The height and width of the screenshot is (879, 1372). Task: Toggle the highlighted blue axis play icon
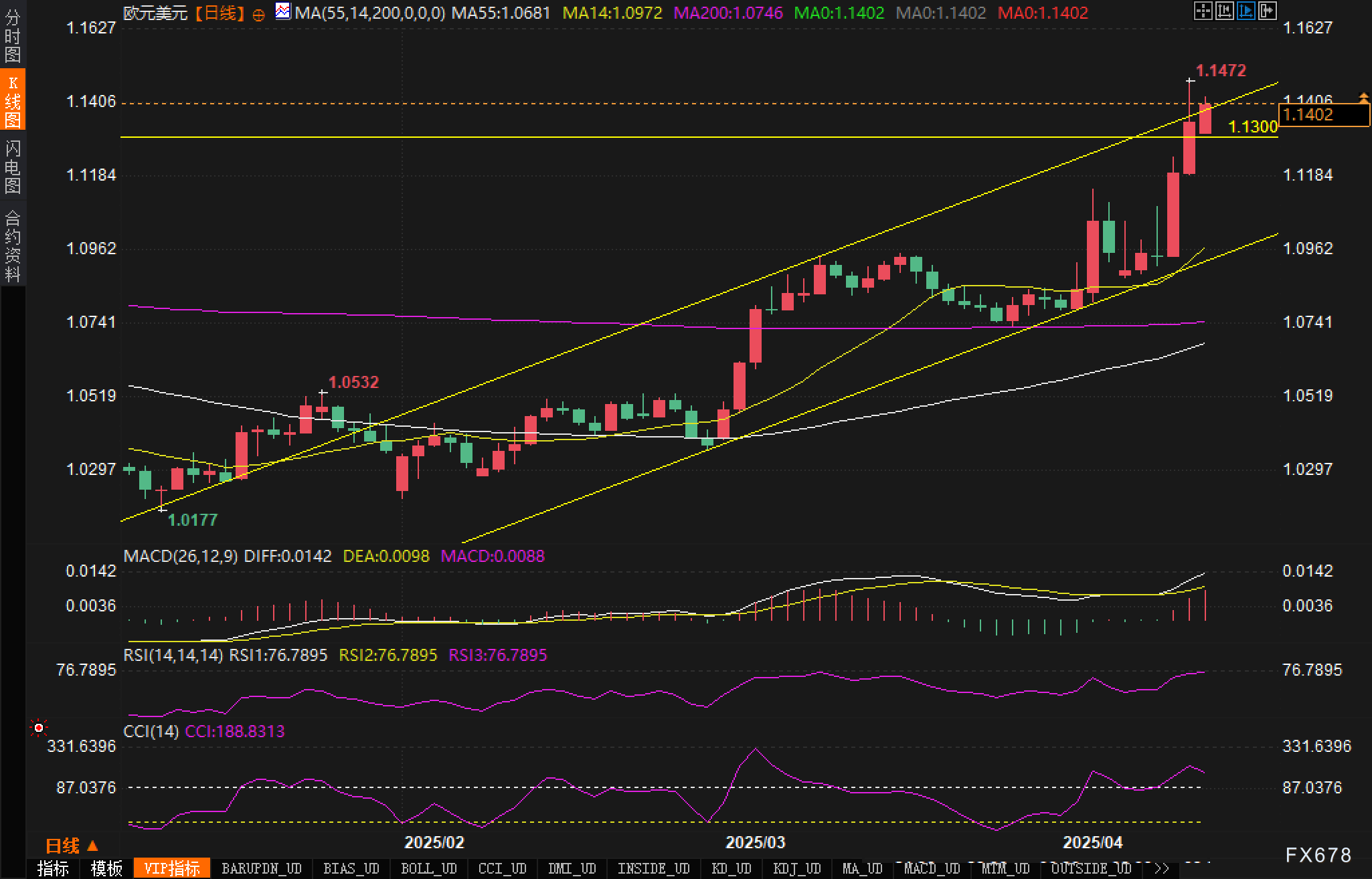pyautogui.click(x=1246, y=11)
